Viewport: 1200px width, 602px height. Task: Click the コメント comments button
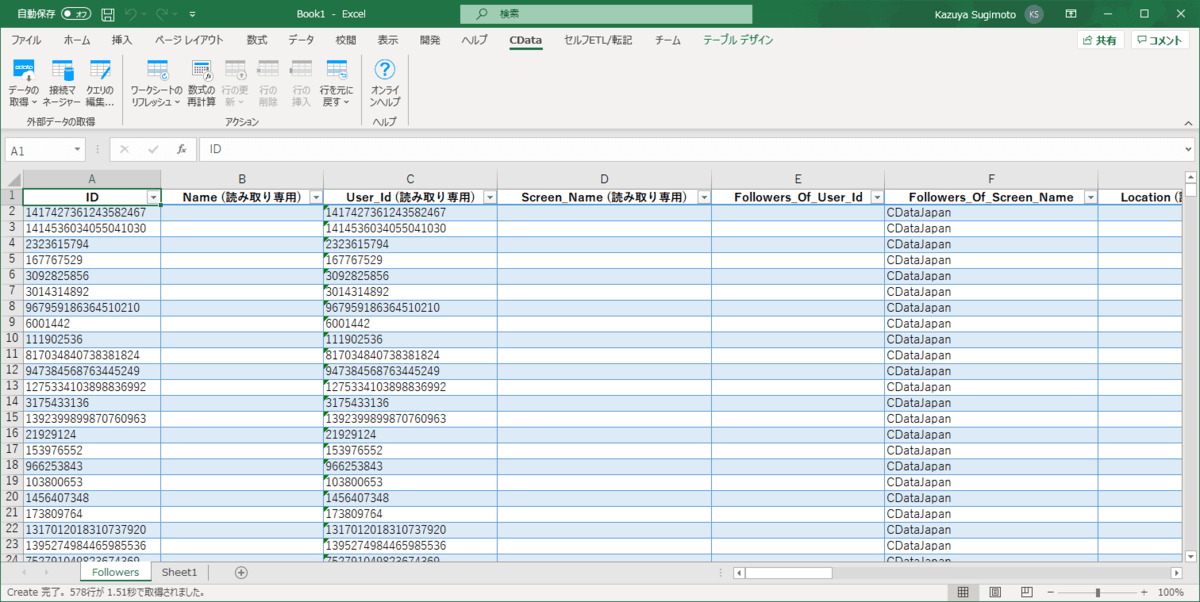(1160, 40)
